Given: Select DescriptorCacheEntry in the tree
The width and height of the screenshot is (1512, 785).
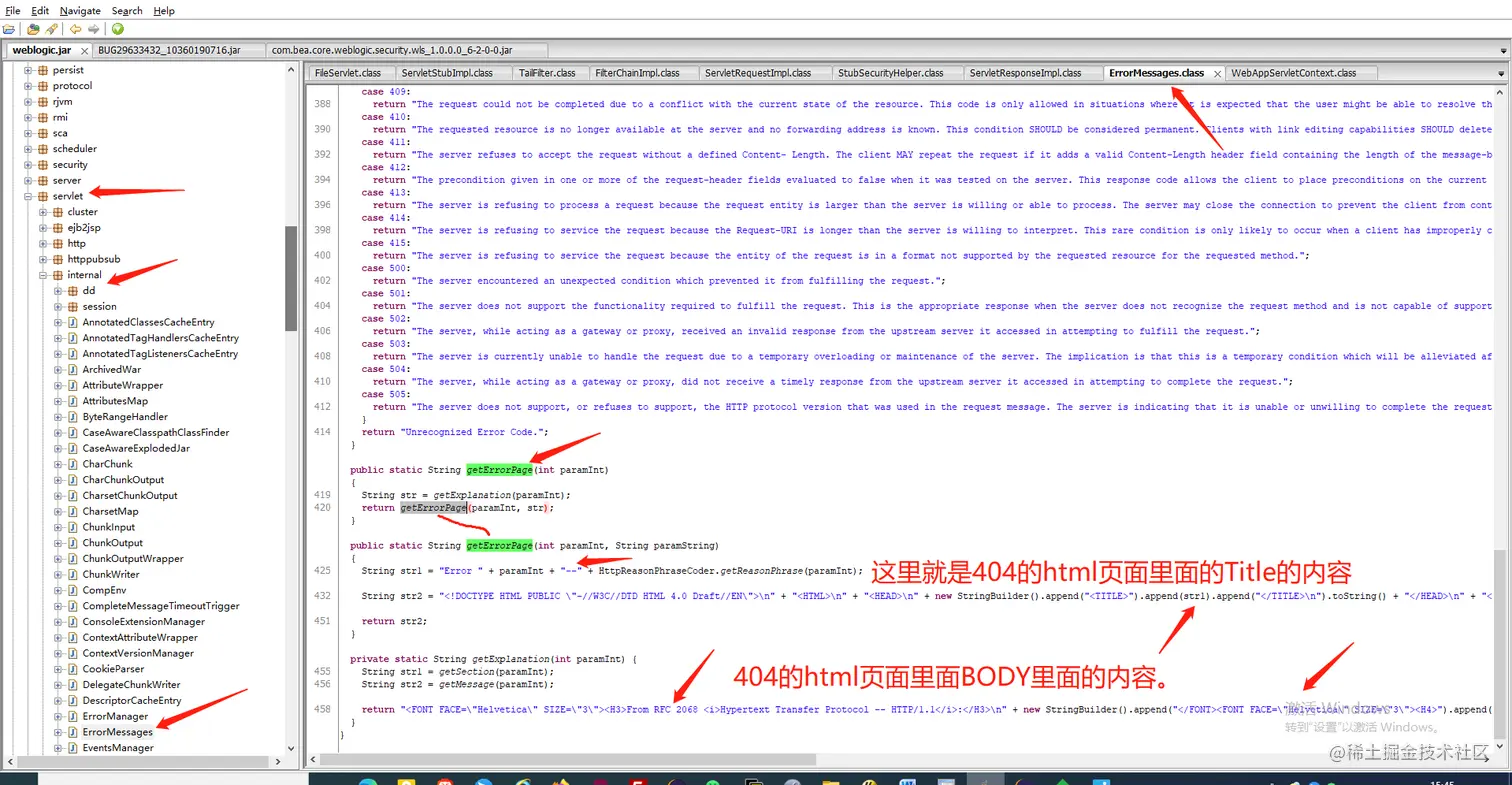Looking at the screenshot, I should coord(132,701).
